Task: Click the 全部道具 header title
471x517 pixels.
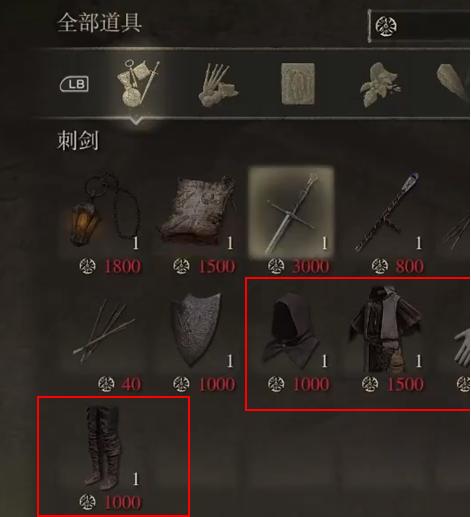Action: (x=99, y=23)
